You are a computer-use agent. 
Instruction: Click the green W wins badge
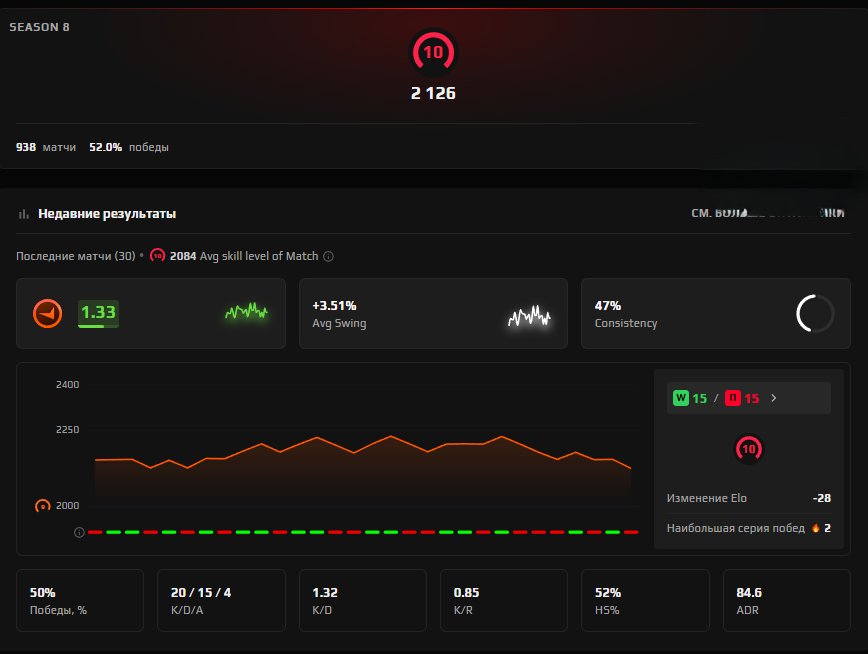click(680, 398)
